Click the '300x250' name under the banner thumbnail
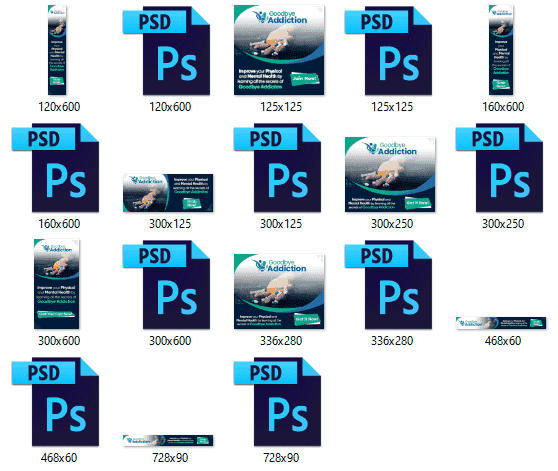Screen dimensions: 558x471 (x=392, y=224)
